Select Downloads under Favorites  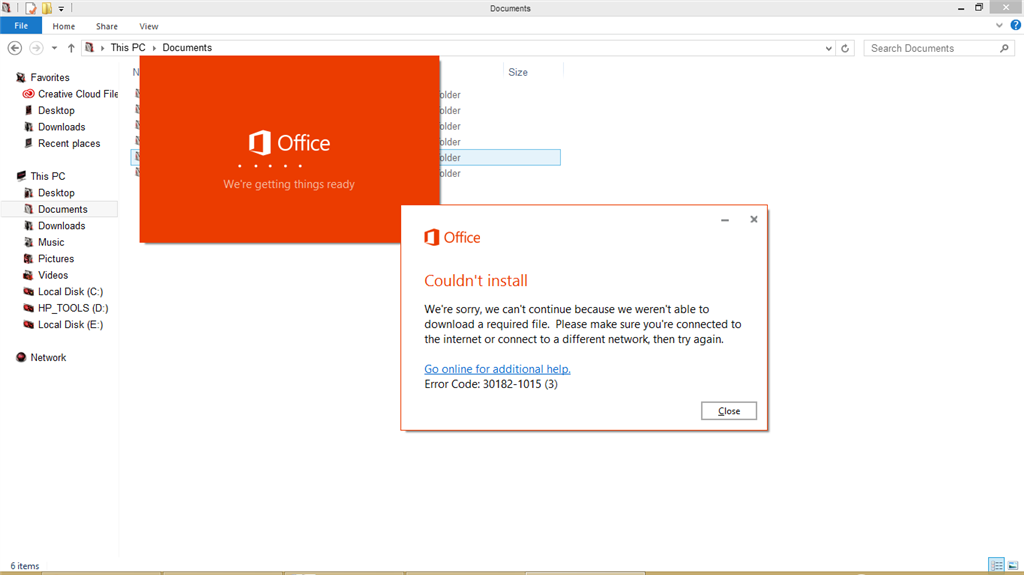click(x=61, y=127)
